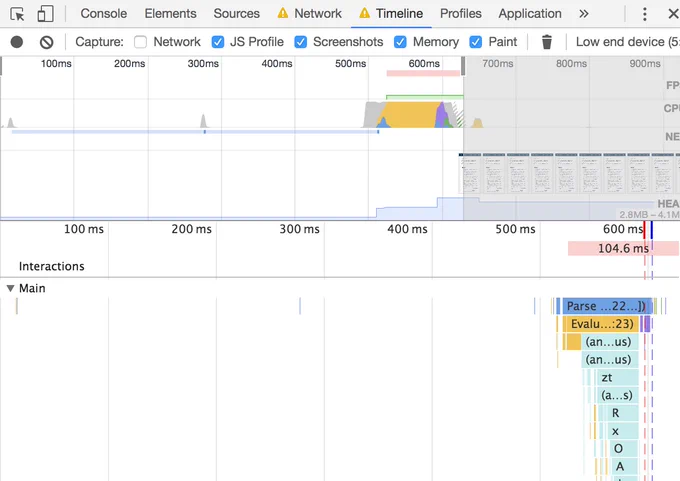The width and height of the screenshot is (680, 481).
Task: Click the heap memory range label
Action: coord(649,215)
